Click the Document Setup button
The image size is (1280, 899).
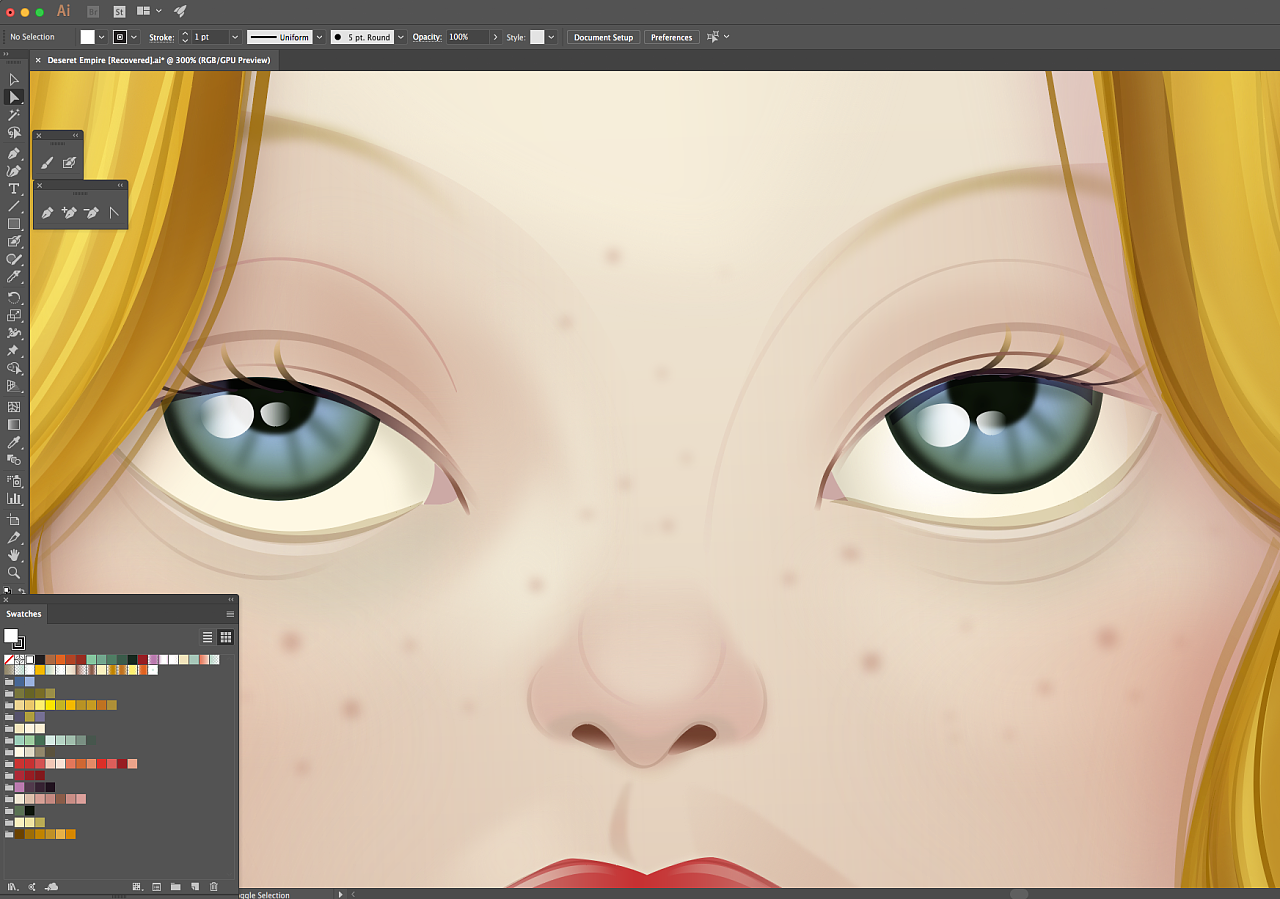point(603,37)
